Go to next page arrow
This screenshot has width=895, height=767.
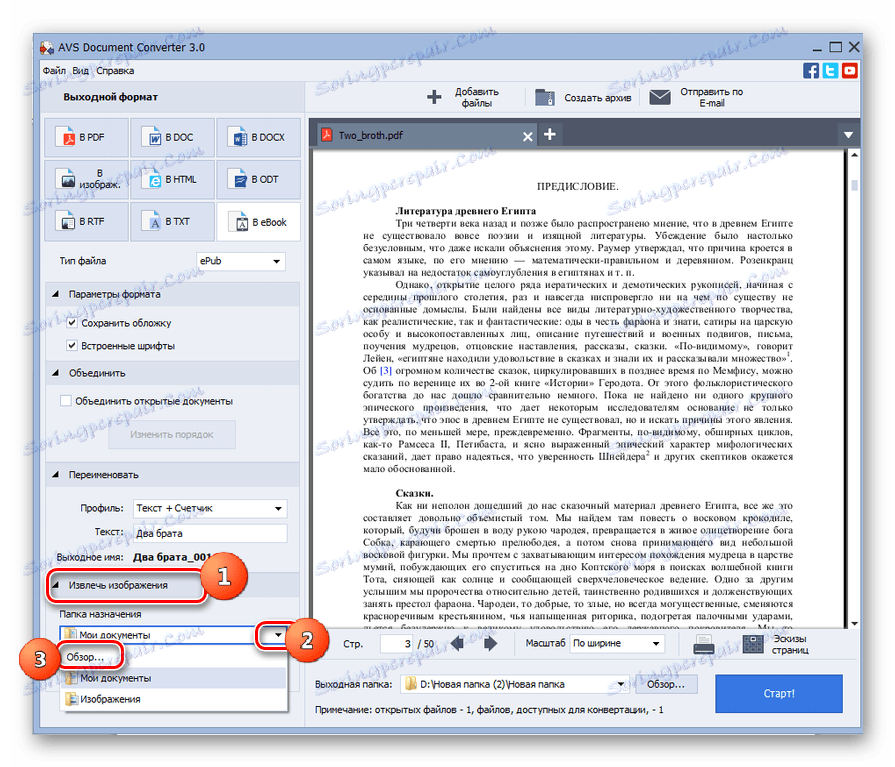[490, 643]
